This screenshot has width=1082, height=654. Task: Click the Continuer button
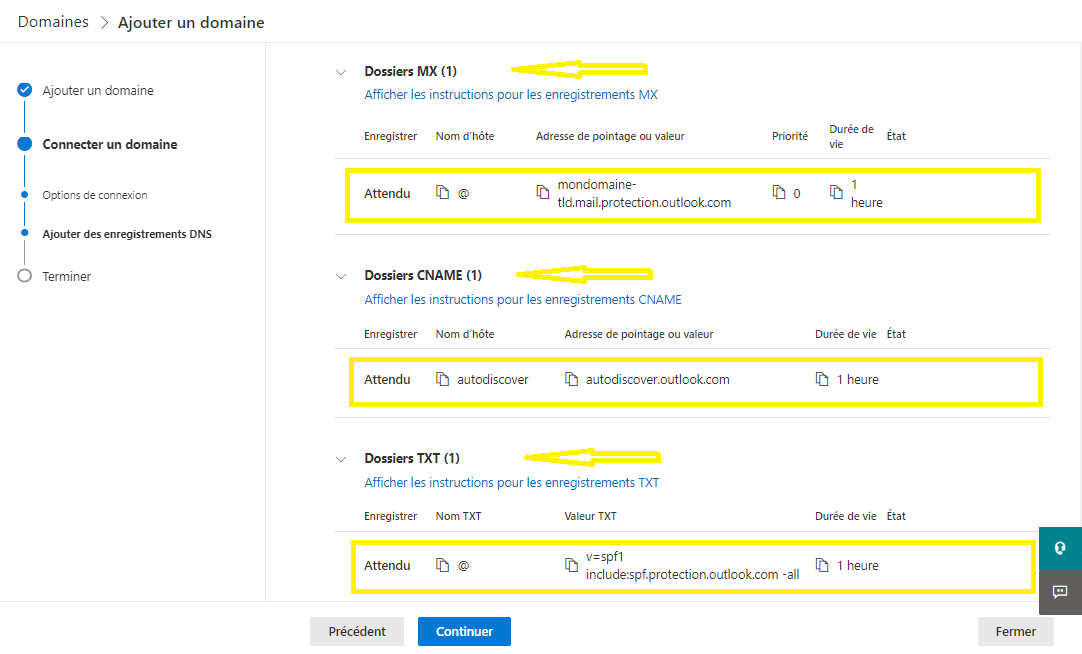(x=464, y=631)
